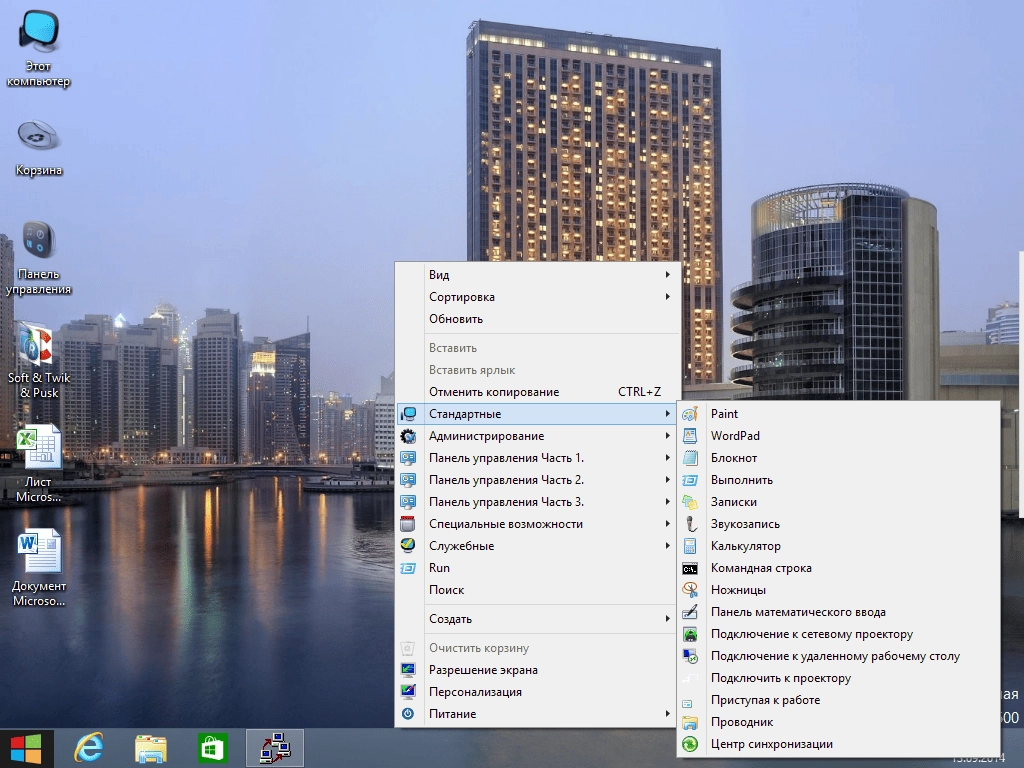
Task: Click the Центр синхронизации label text
Action: click(x=771, y=744)
